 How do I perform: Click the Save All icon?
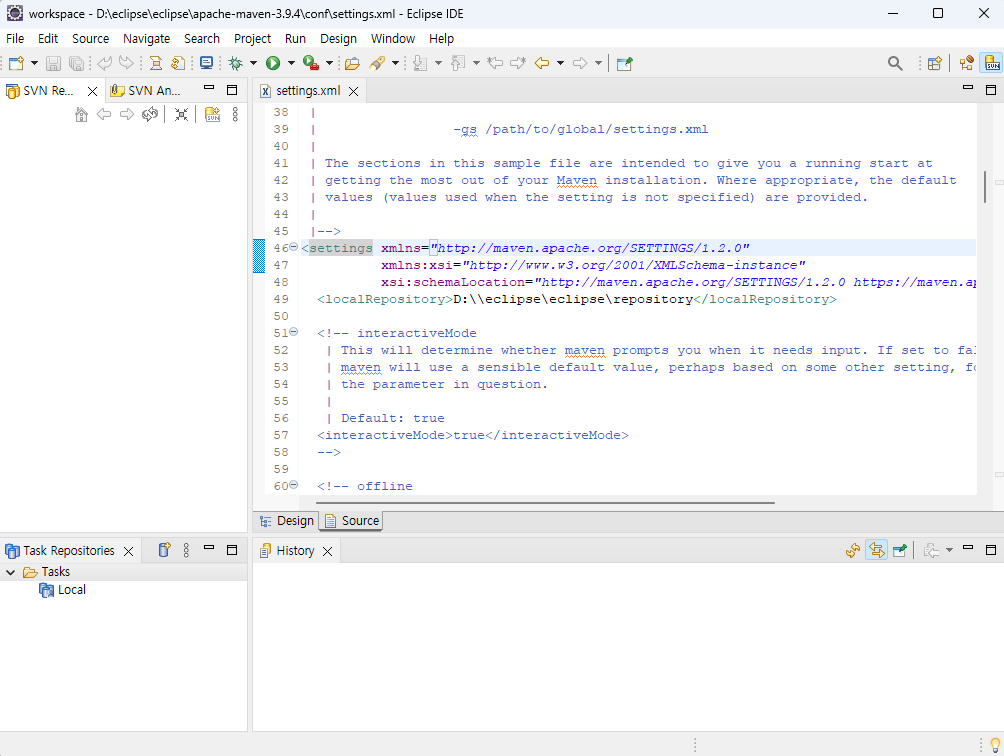click(x=76, y=63)
